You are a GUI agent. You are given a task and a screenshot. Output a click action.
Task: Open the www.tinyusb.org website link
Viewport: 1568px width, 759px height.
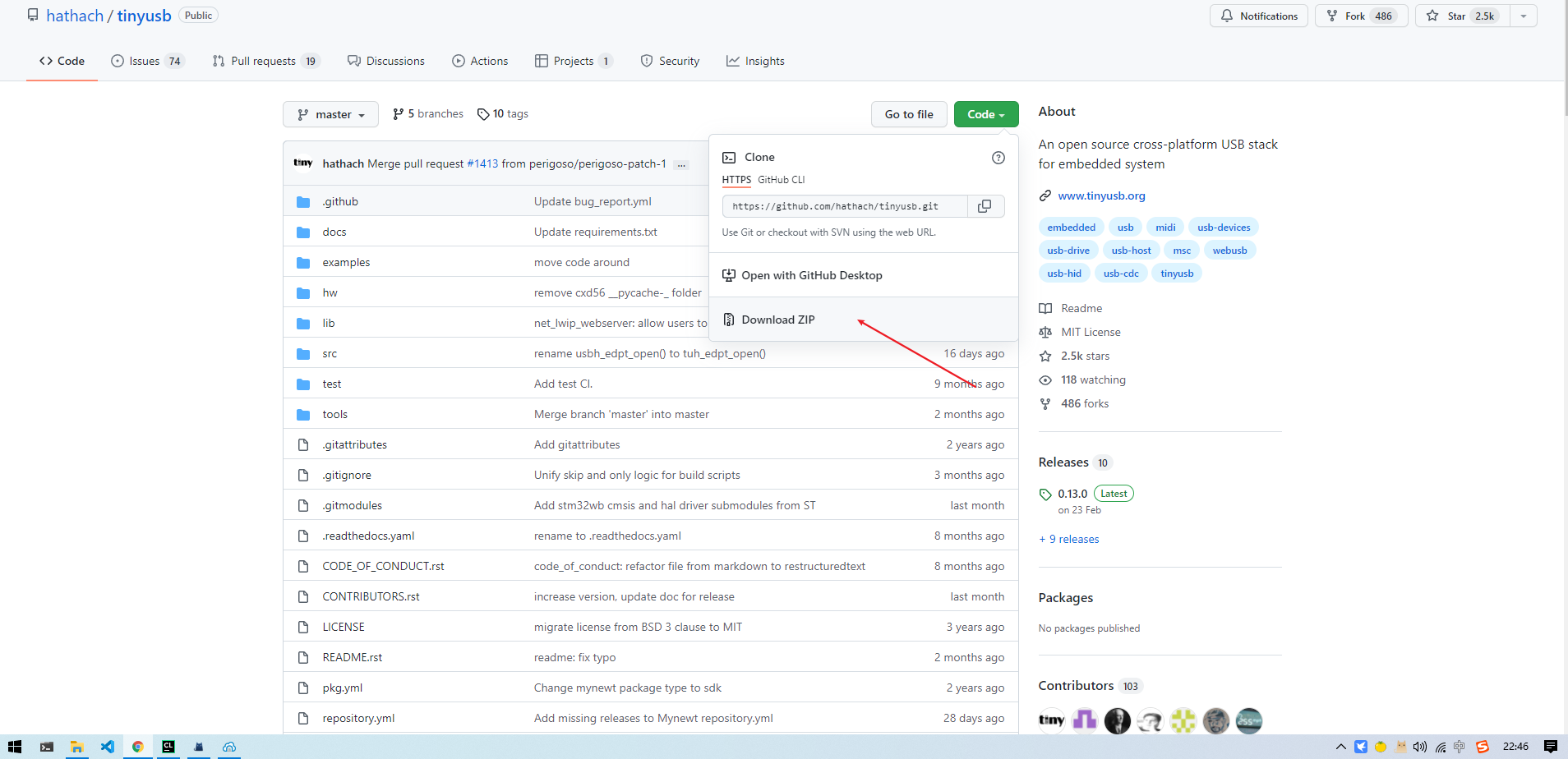pyautogui.click(x=1101, y=195)
